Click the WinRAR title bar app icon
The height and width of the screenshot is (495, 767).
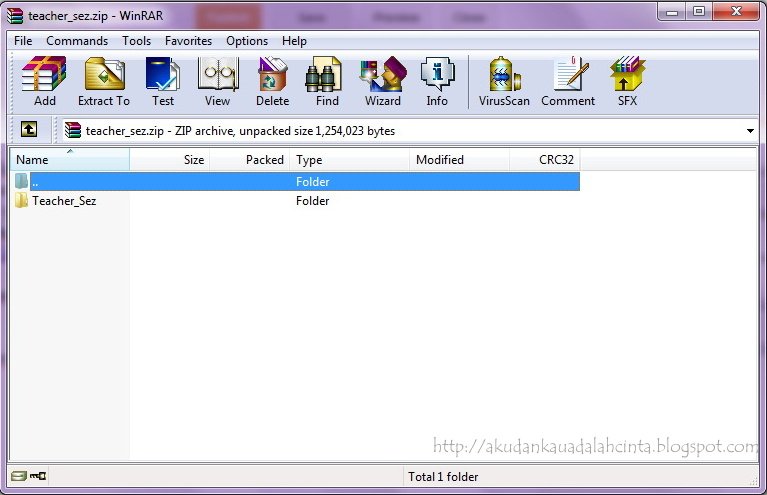click(x=15, y=16)
